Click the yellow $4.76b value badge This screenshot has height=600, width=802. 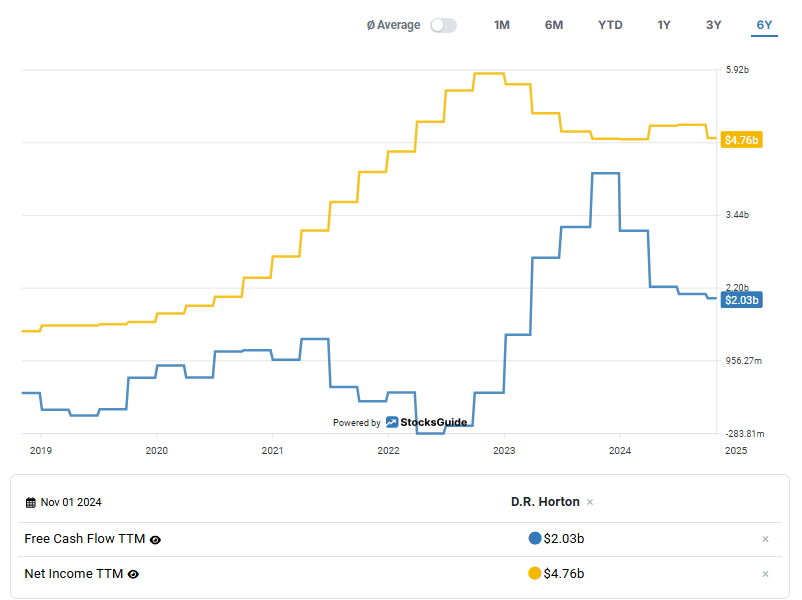coord(742,140)
